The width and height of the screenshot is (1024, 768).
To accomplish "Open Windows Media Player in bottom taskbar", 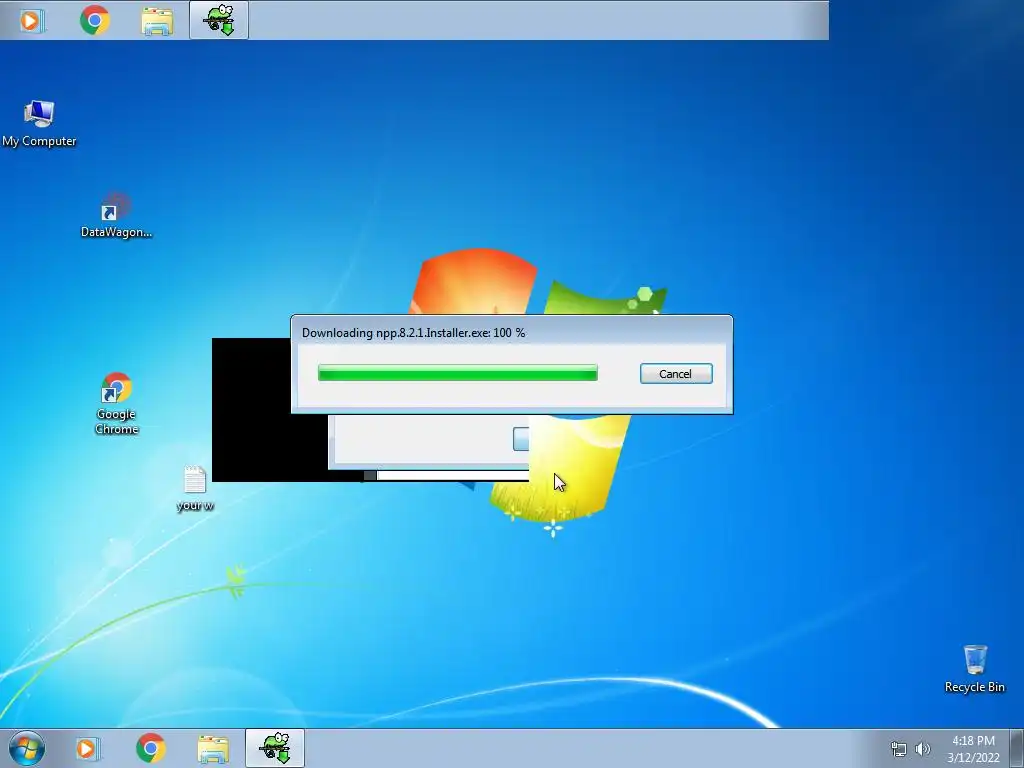I will pyautogui.click(x=88, y=748).
